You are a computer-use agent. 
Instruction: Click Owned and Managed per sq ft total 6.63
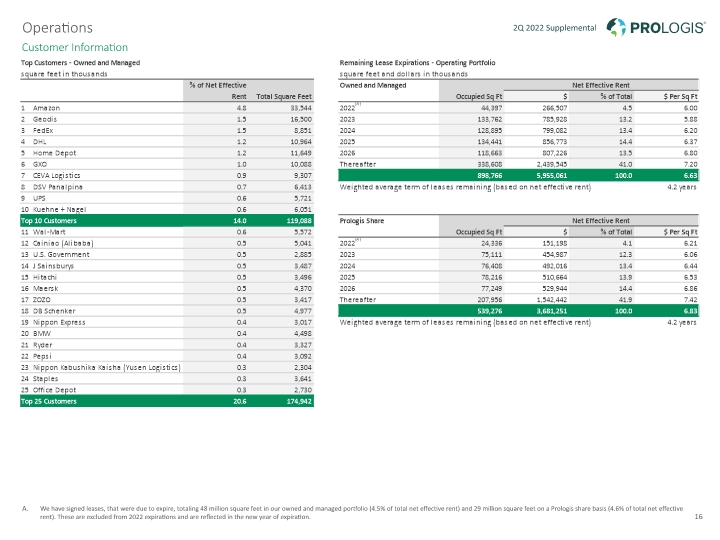pos(690,175)
